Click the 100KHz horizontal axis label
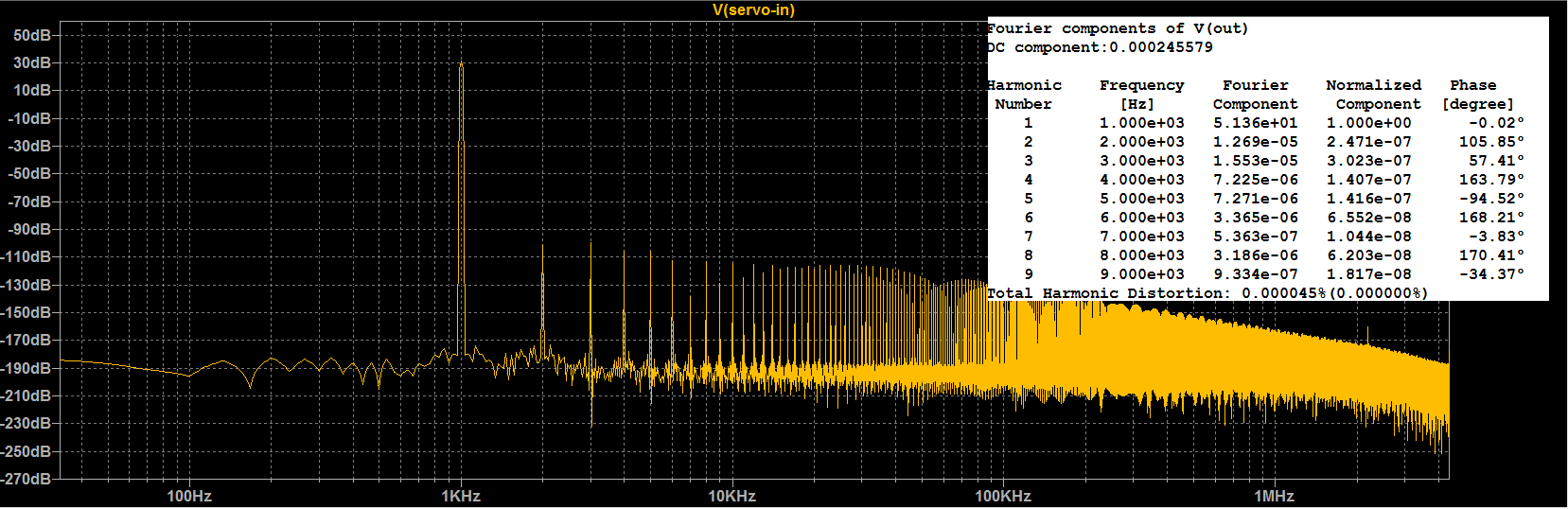This screenshot has height=509, width=1568. pyautogui.click(x=1003, y=496)
